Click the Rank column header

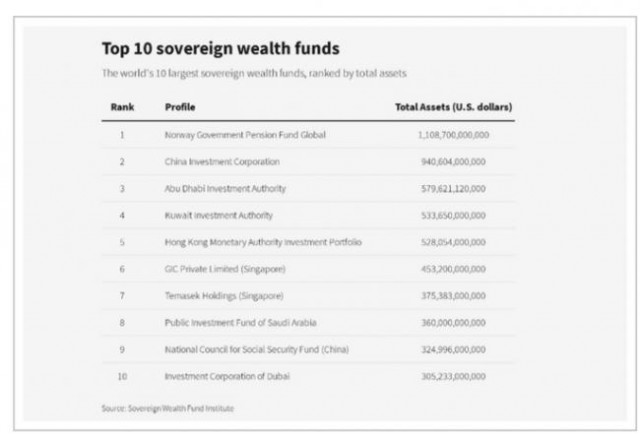click(122, 106)
